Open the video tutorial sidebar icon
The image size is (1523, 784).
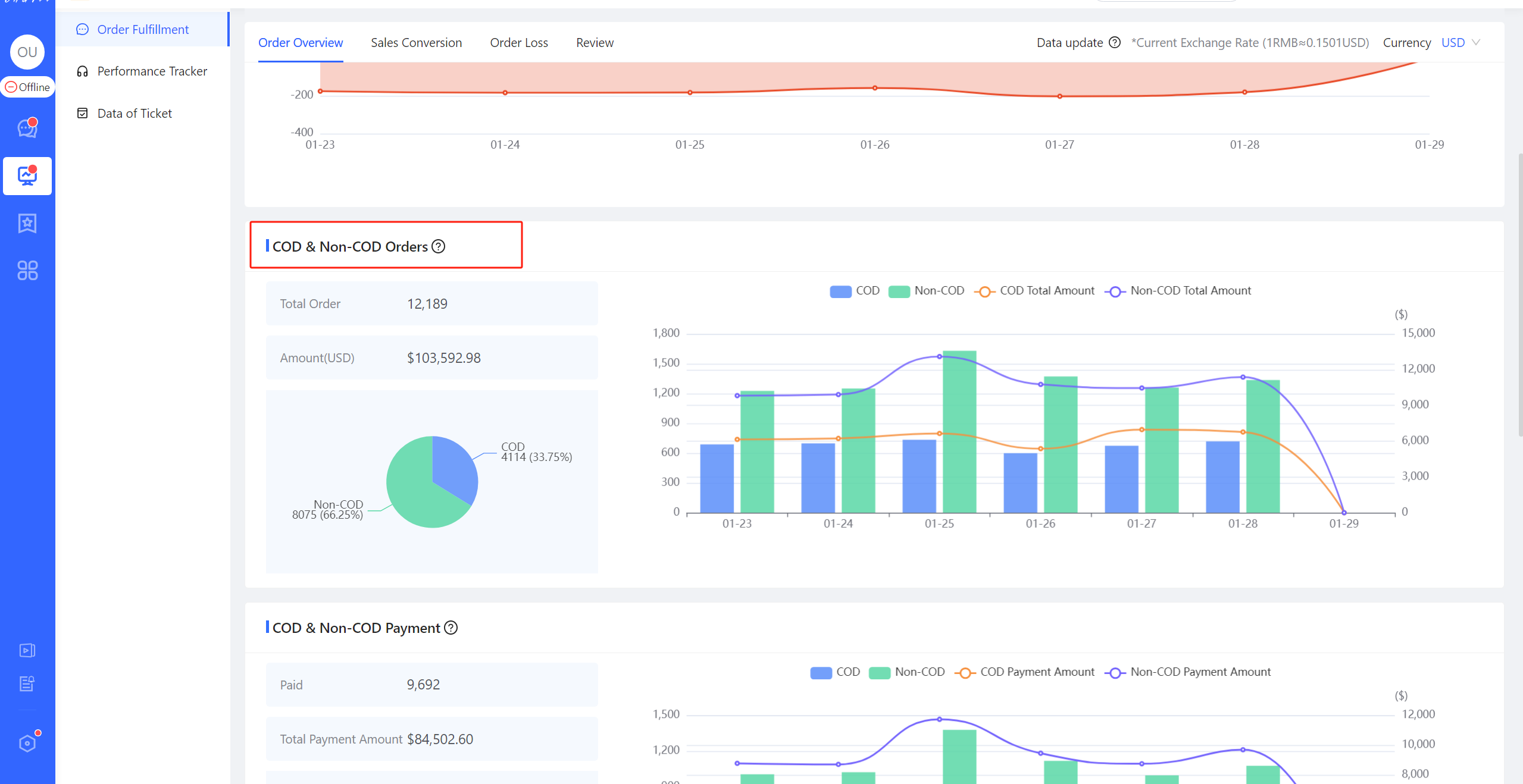(x=27, y=650)
